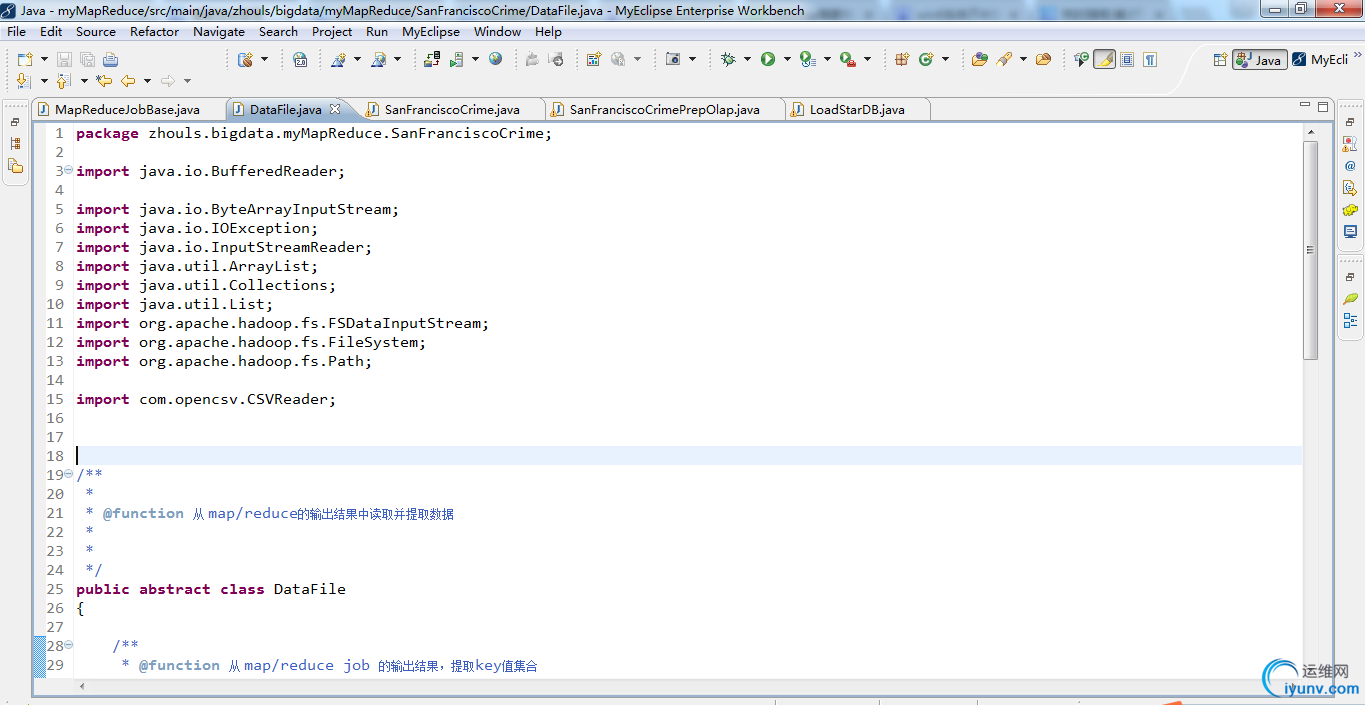Screen dimensions: 1365x705
Task: Open the Navigate menu
Action: pyautogui.click(x=219, y=31)
